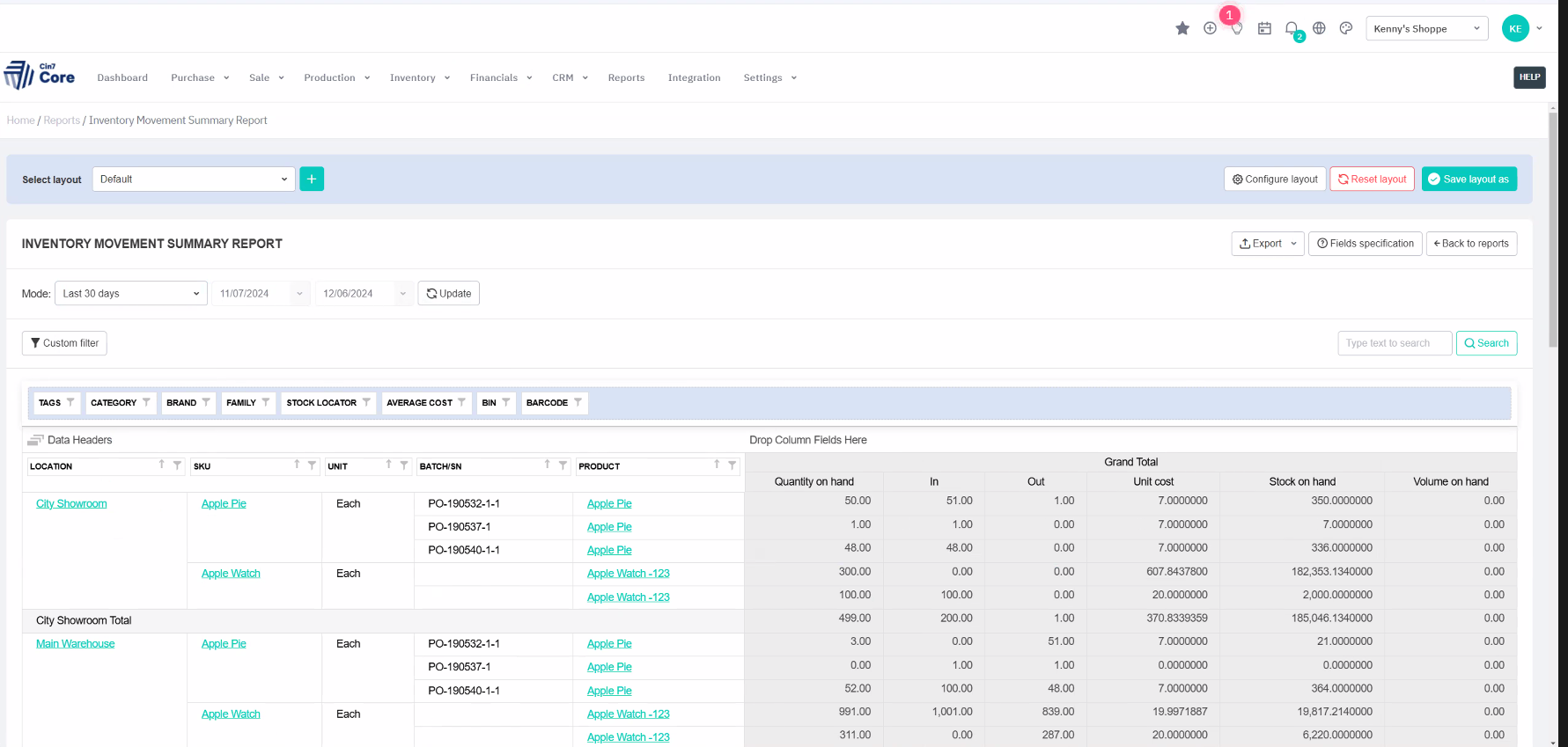The image size is (1568, 747).
Task: Expand the Select layout Default dropdown
Action: pos(194,179)
